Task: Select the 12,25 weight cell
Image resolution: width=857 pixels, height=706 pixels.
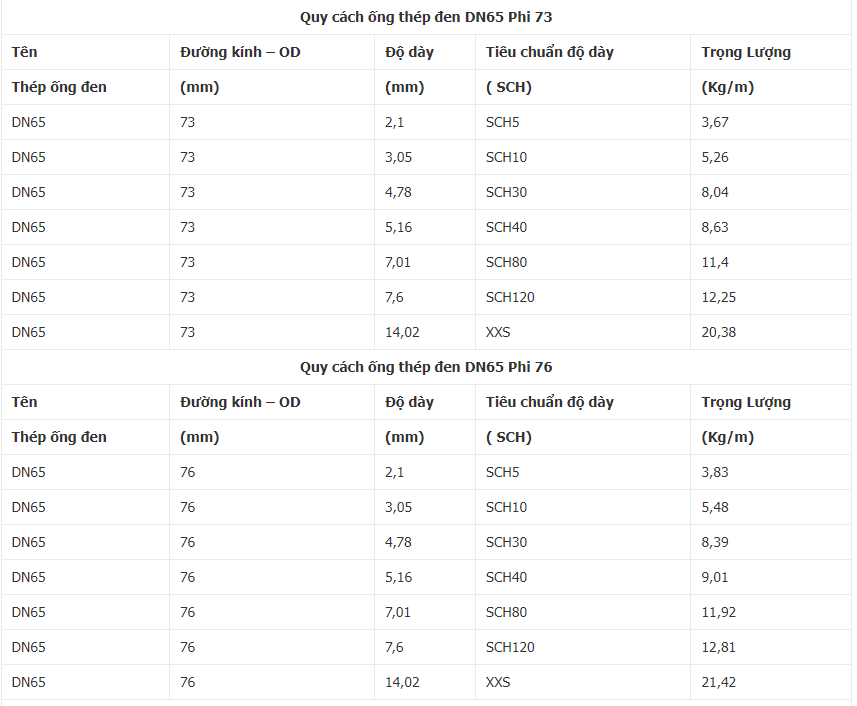Action: tap(718, 297)
